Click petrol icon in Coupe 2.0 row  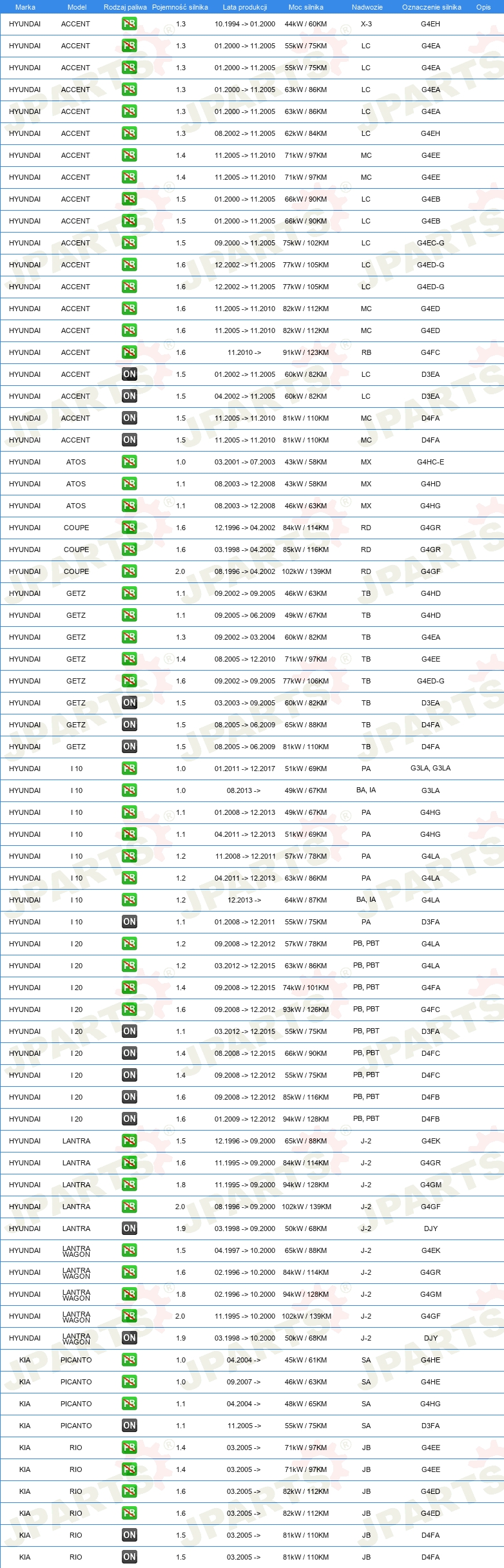129,571
